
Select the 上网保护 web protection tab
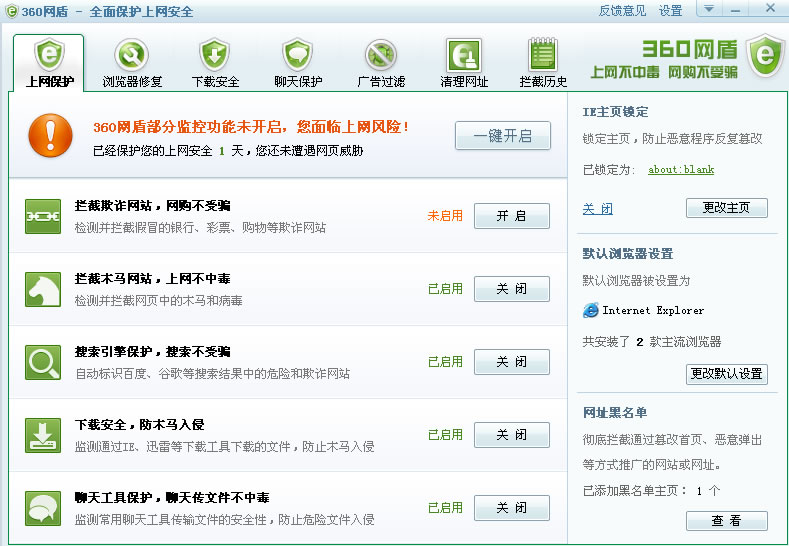pos(48,63)
